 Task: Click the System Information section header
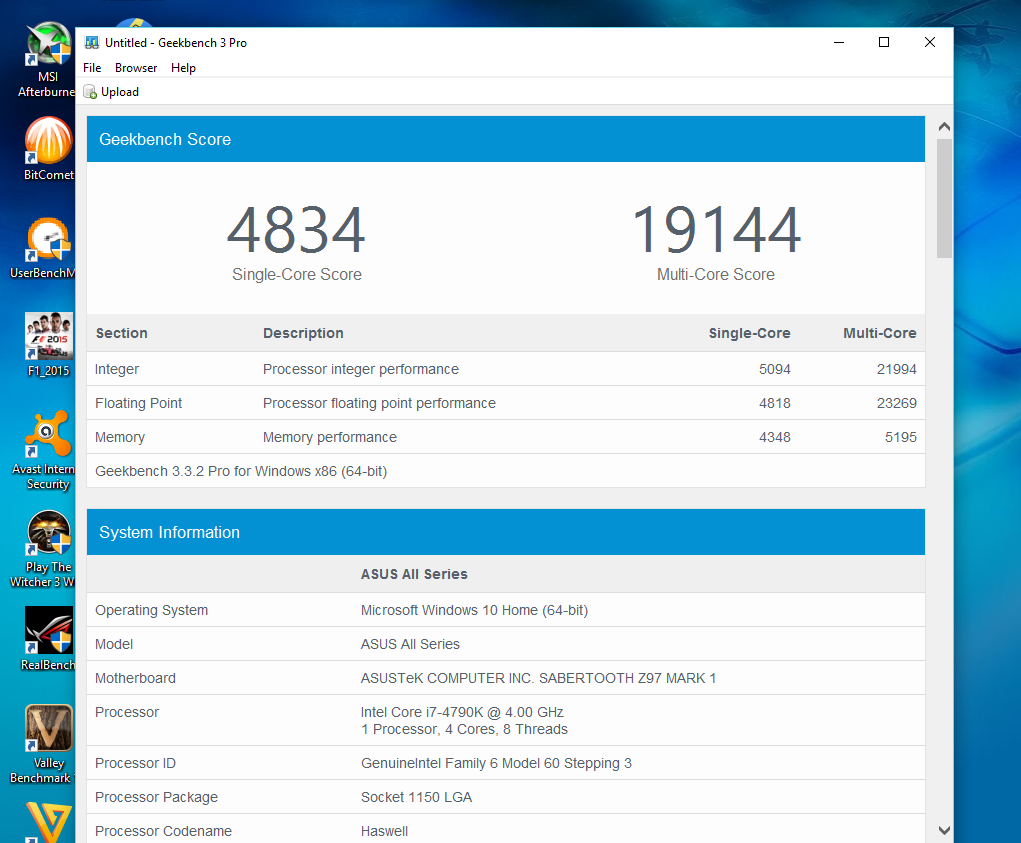tap(506, 532)
